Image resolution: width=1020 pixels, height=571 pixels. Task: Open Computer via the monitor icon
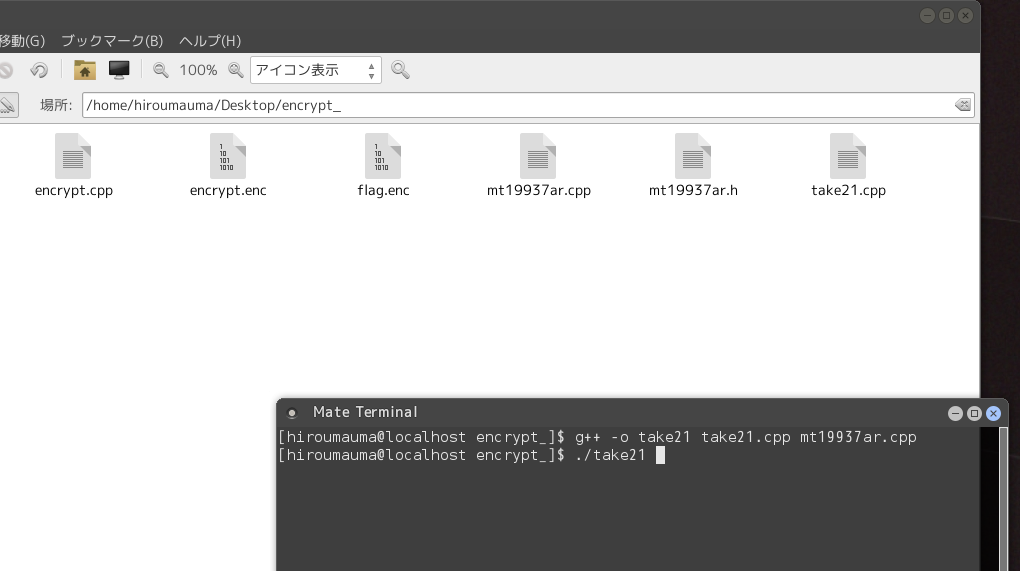[x=119, y=70]
